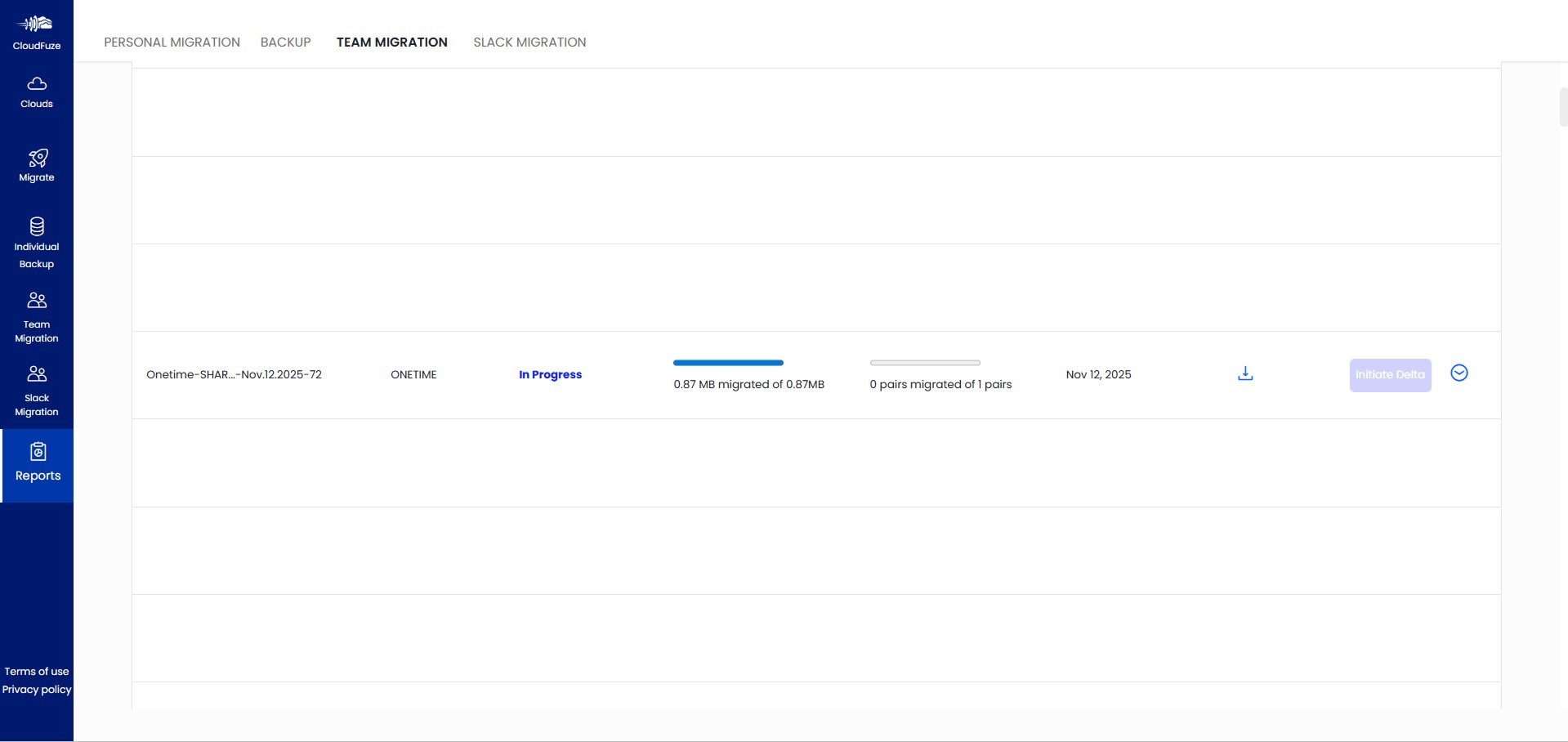Click the Team Migration sidebar icon

pyautogui.click(x=36, y=316)
